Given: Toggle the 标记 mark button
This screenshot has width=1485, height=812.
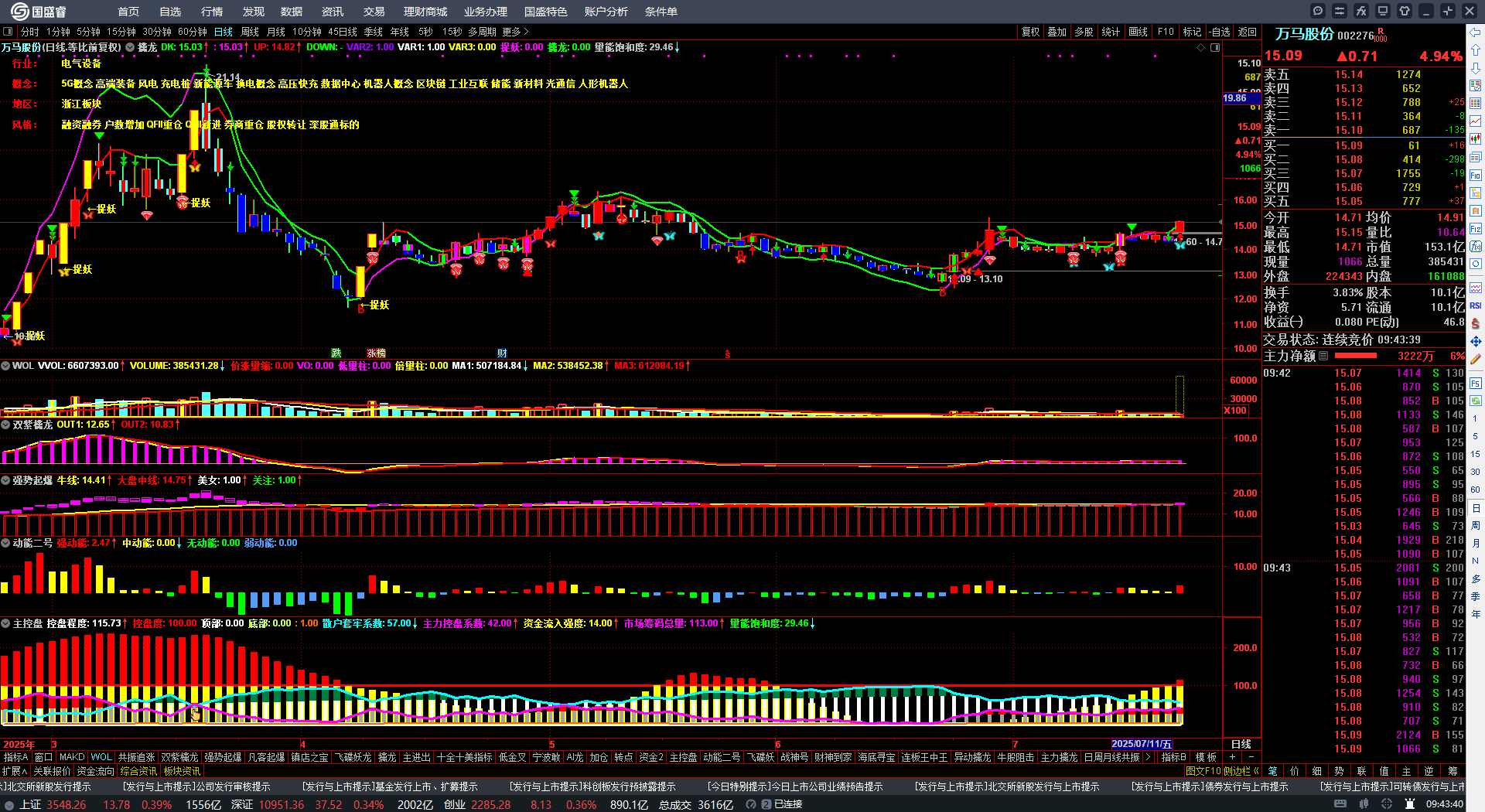Looking at the screenshot, I should 1193,32.
